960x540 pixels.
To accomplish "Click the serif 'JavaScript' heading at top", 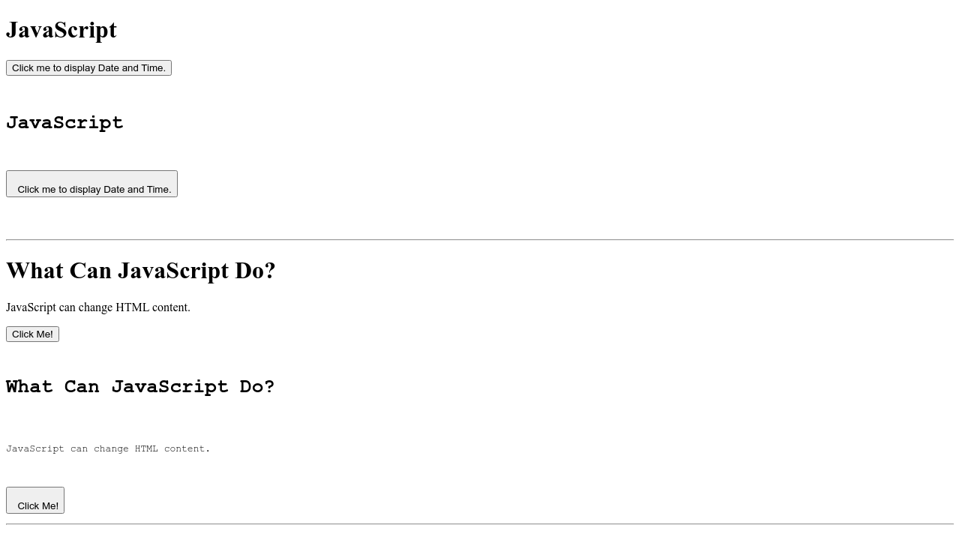I will coord(61,30).
